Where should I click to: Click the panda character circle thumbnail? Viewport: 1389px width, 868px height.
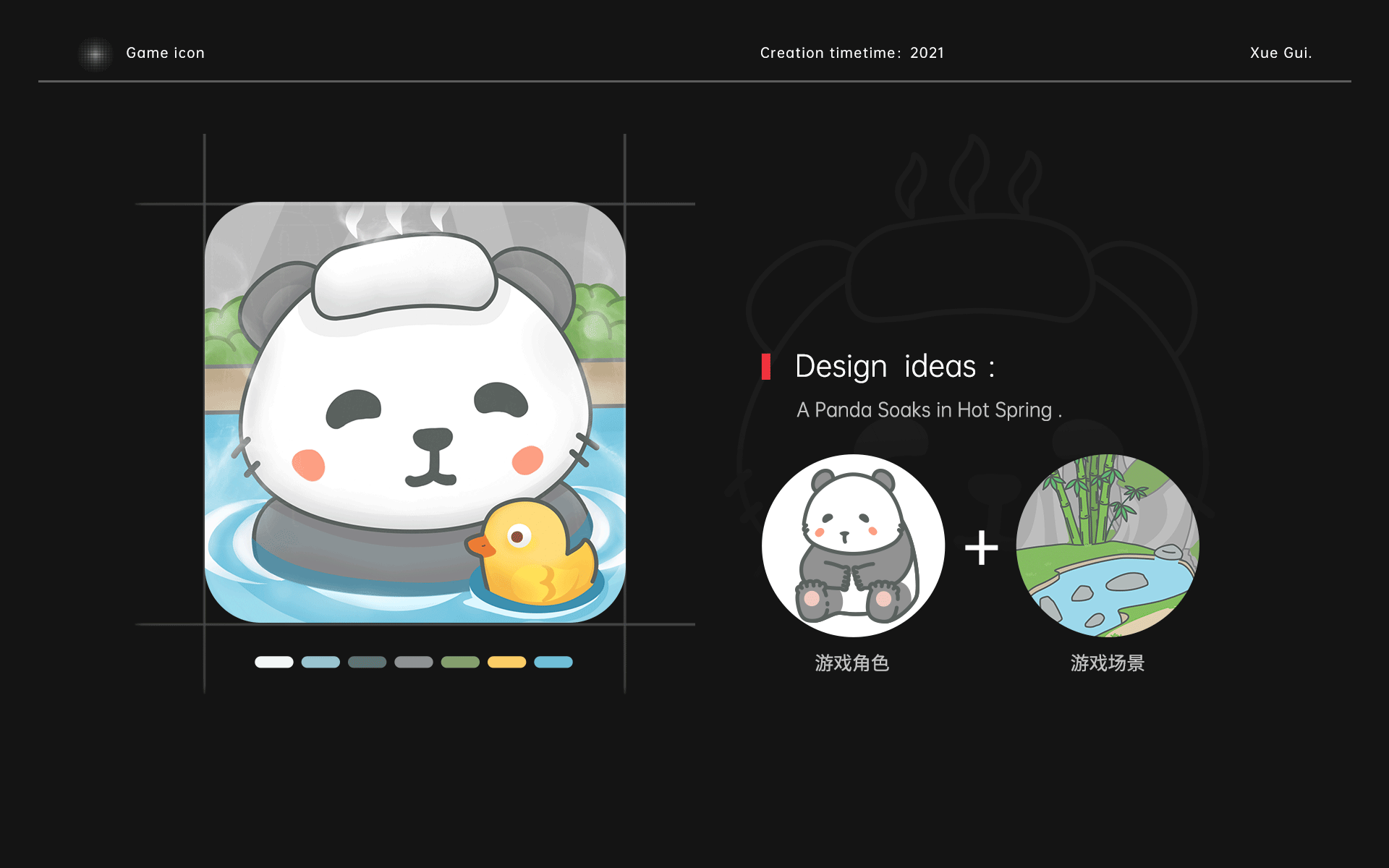[853, 545]
